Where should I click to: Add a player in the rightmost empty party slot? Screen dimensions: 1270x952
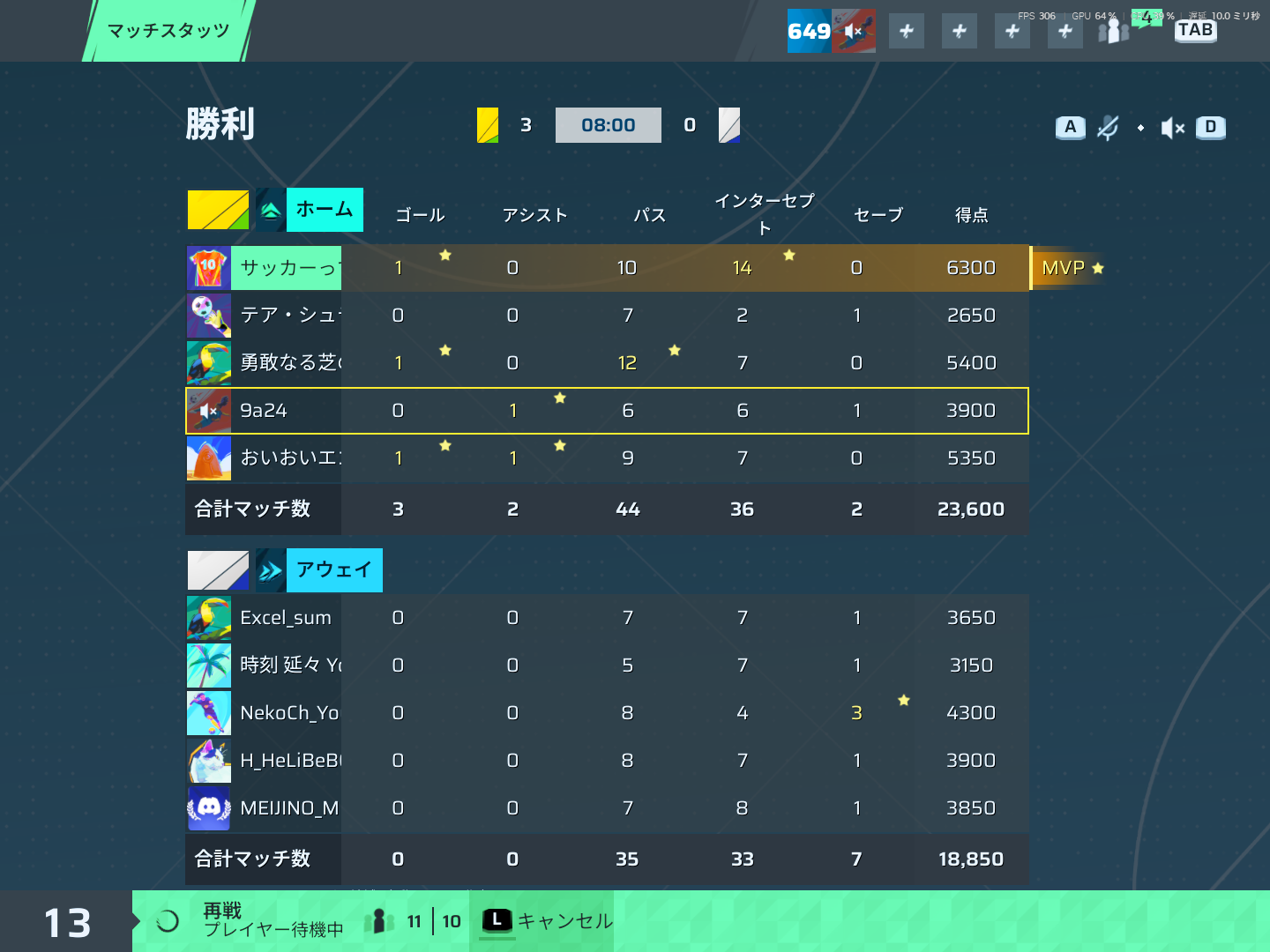1065,32
